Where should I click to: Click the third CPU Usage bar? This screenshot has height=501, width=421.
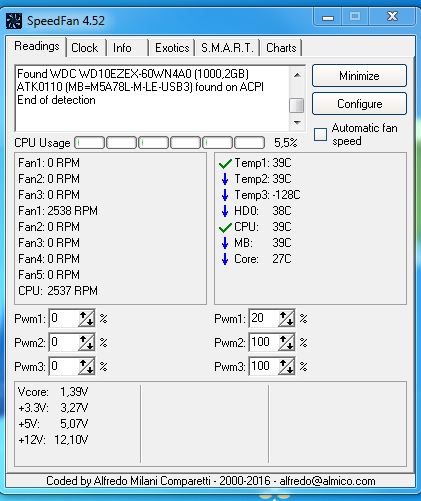click(x=153, y=143)
